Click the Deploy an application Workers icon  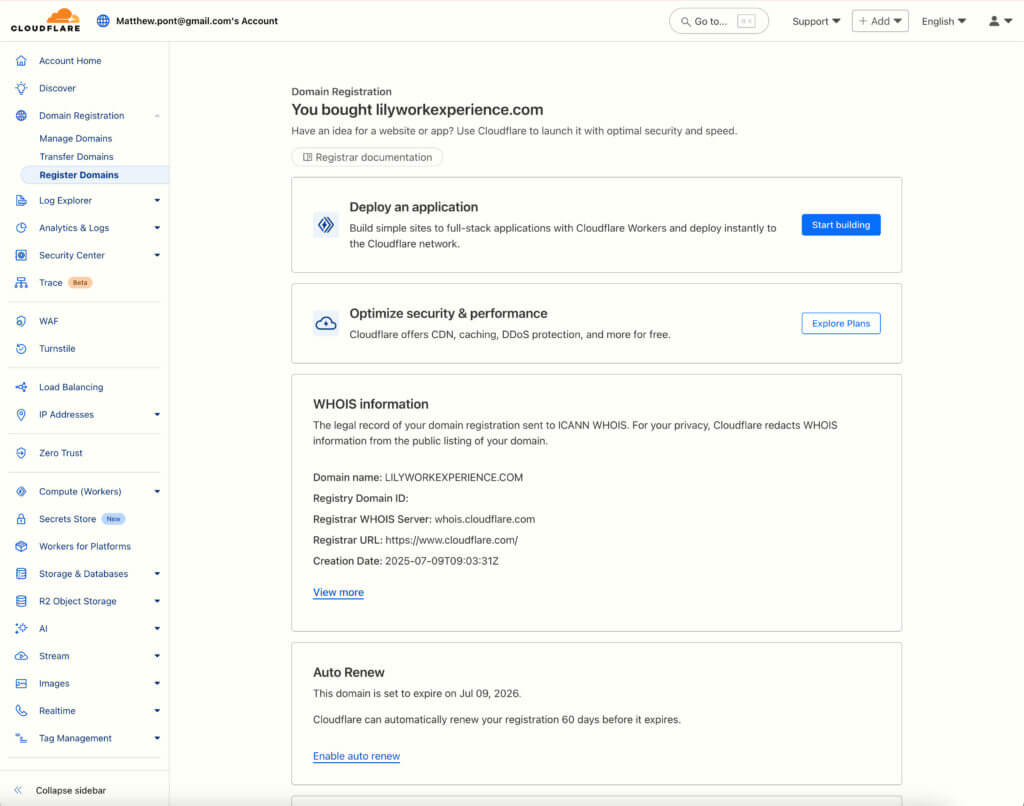click(326, 225)
